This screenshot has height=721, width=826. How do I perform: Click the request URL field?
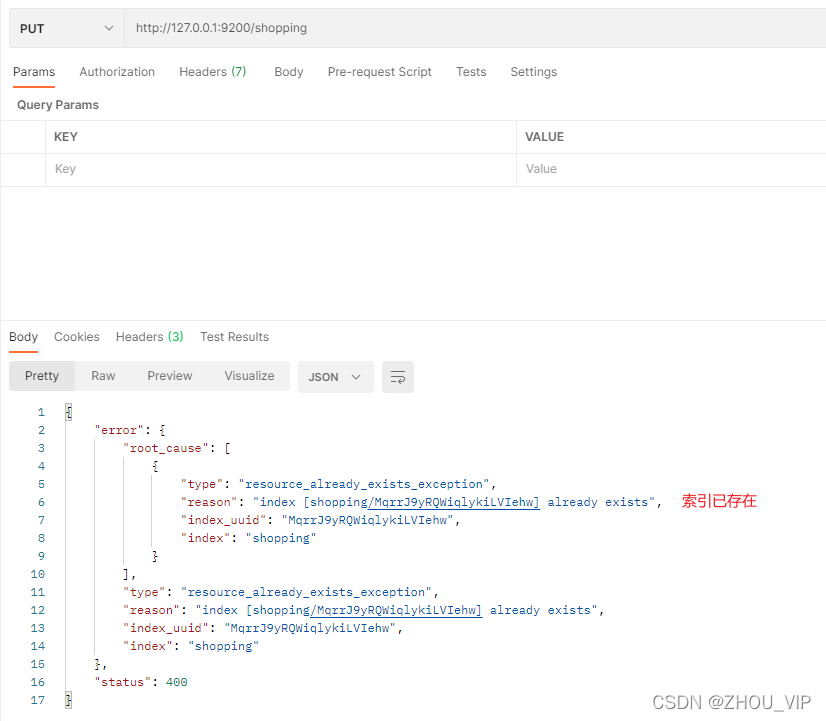475,28
